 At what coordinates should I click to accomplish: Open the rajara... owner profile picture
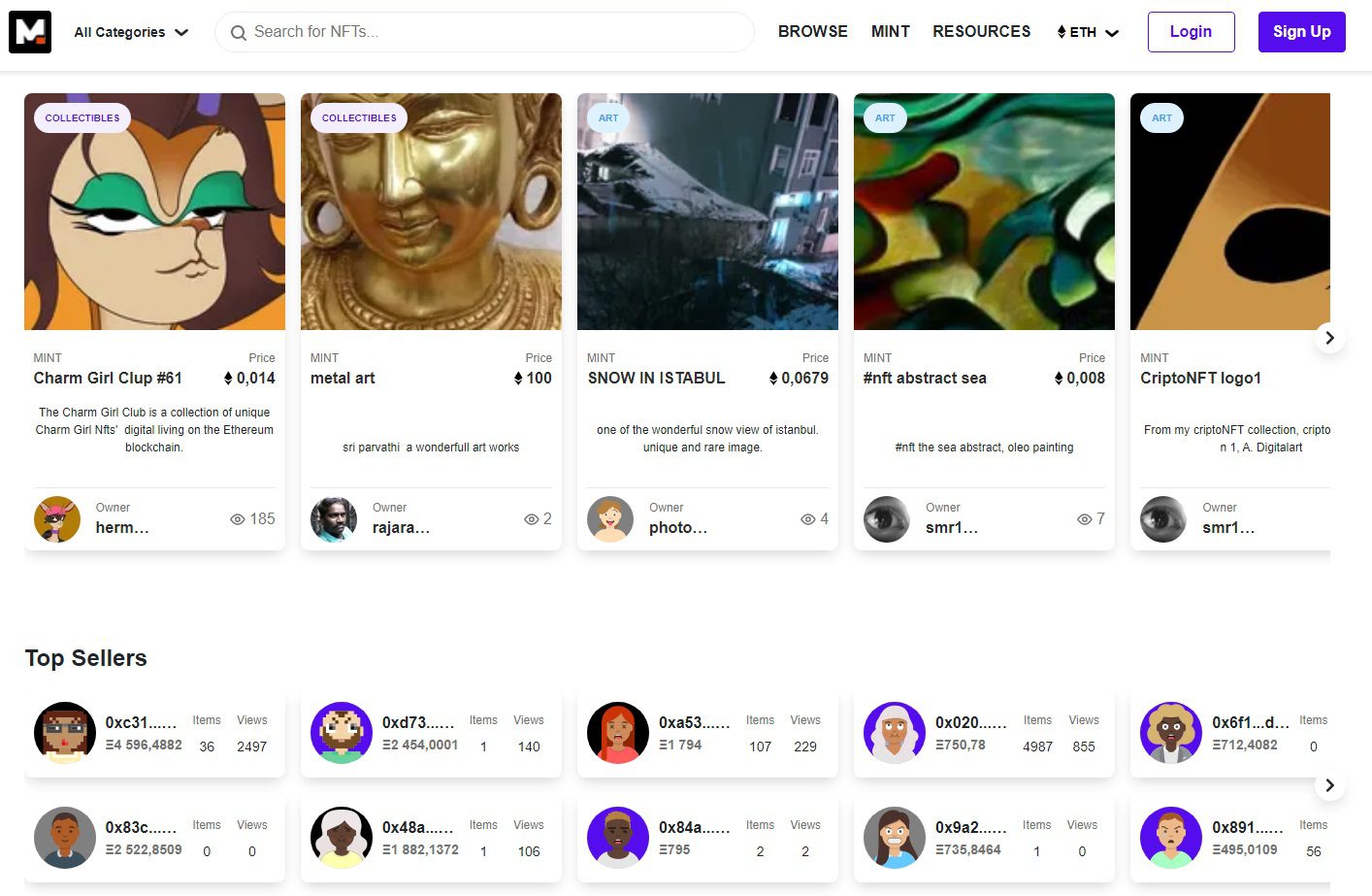click(334, 519)
